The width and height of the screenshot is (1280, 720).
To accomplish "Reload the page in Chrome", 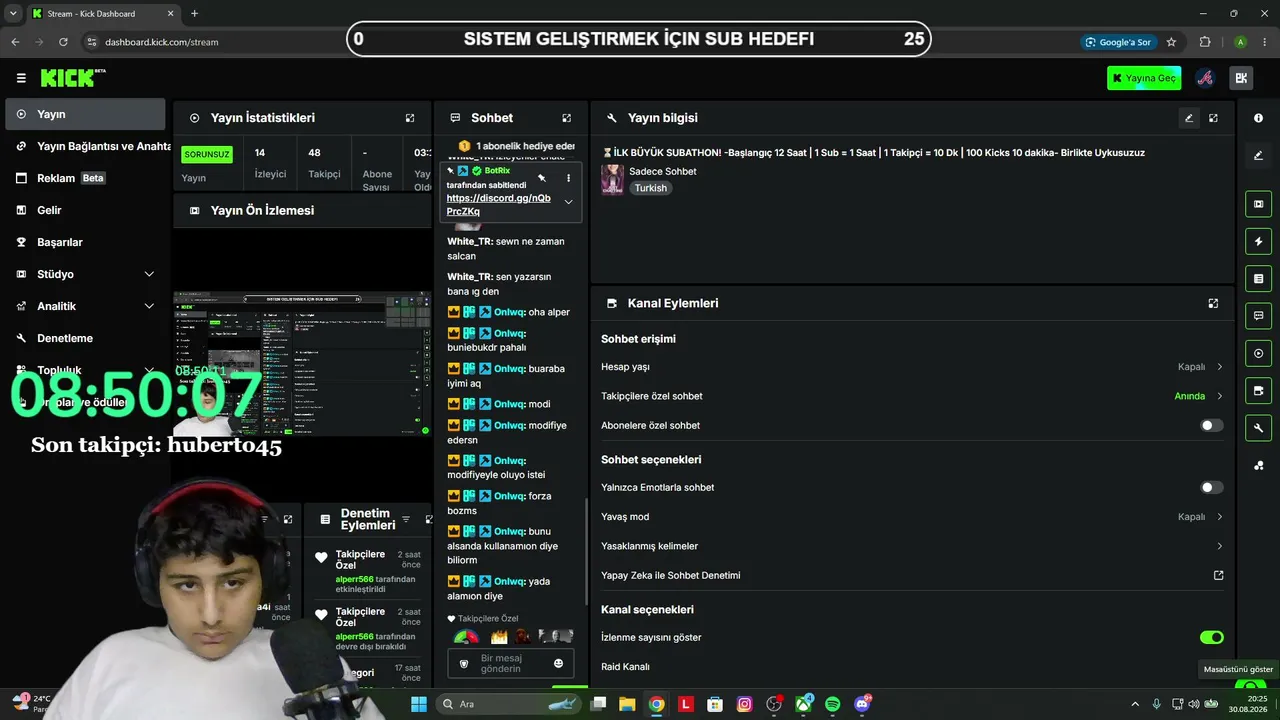I will (63, 42).
